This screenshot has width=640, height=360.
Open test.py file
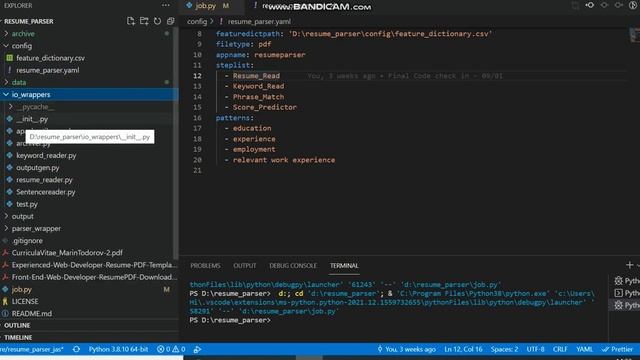[27, 204]
